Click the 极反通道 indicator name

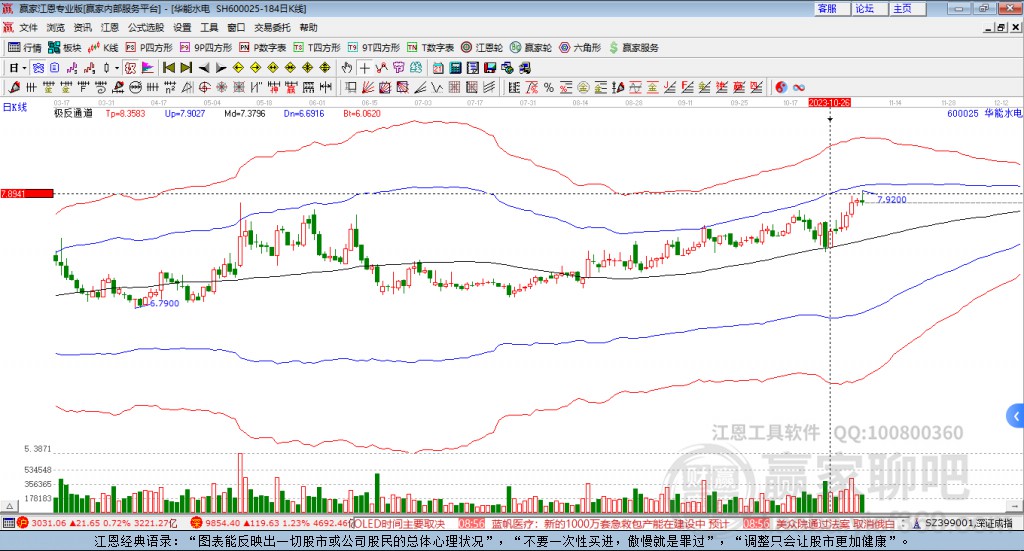click(73, 113)
